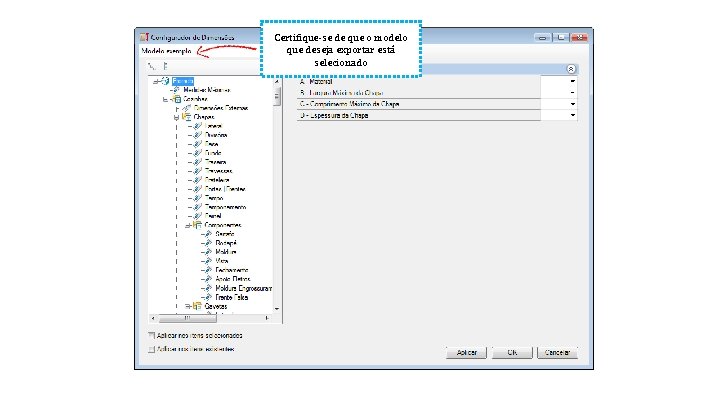Click the Aplicar button
720x405 pixels.
click(467, 353)
